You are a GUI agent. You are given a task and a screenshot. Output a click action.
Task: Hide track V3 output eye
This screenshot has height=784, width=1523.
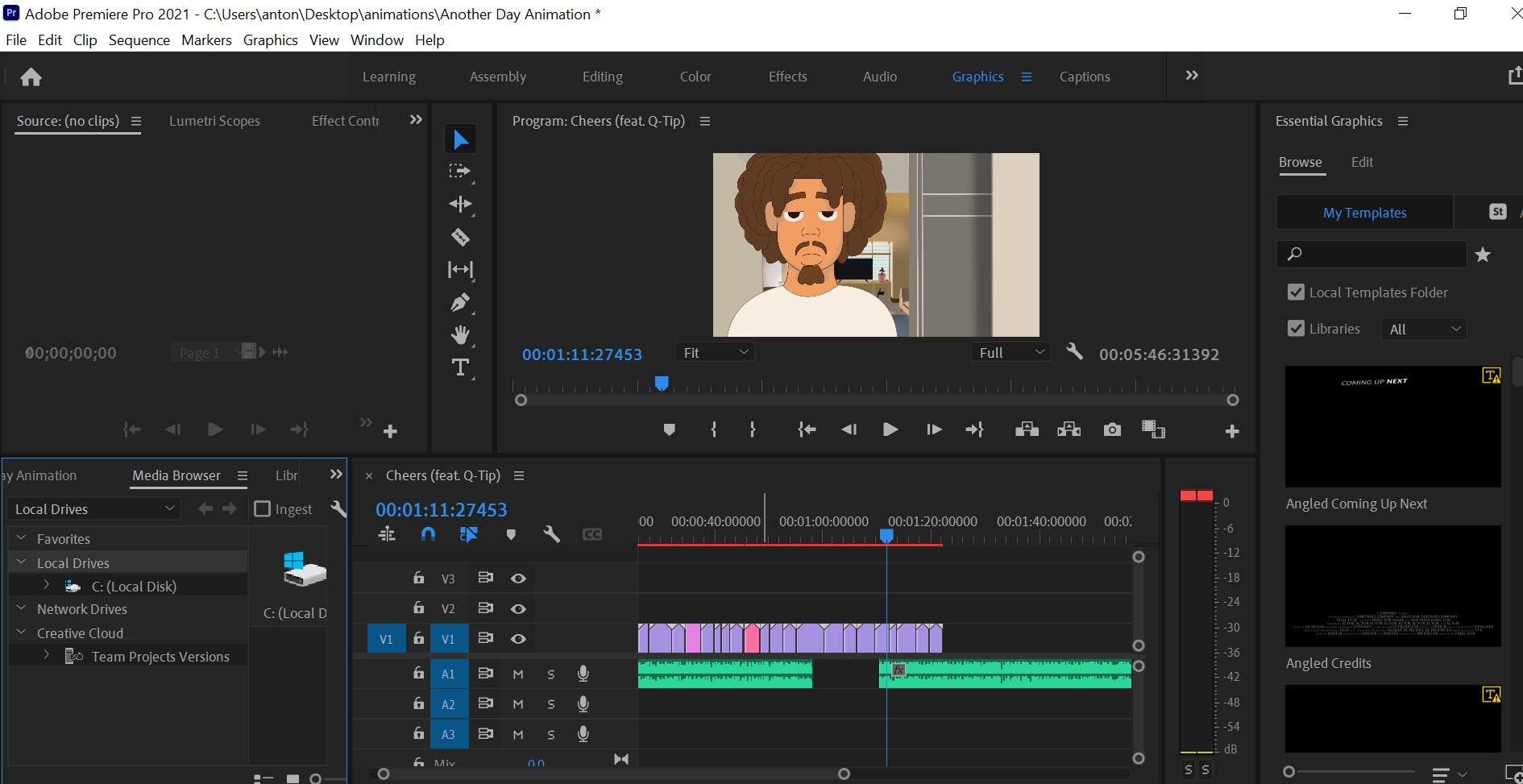518,579
